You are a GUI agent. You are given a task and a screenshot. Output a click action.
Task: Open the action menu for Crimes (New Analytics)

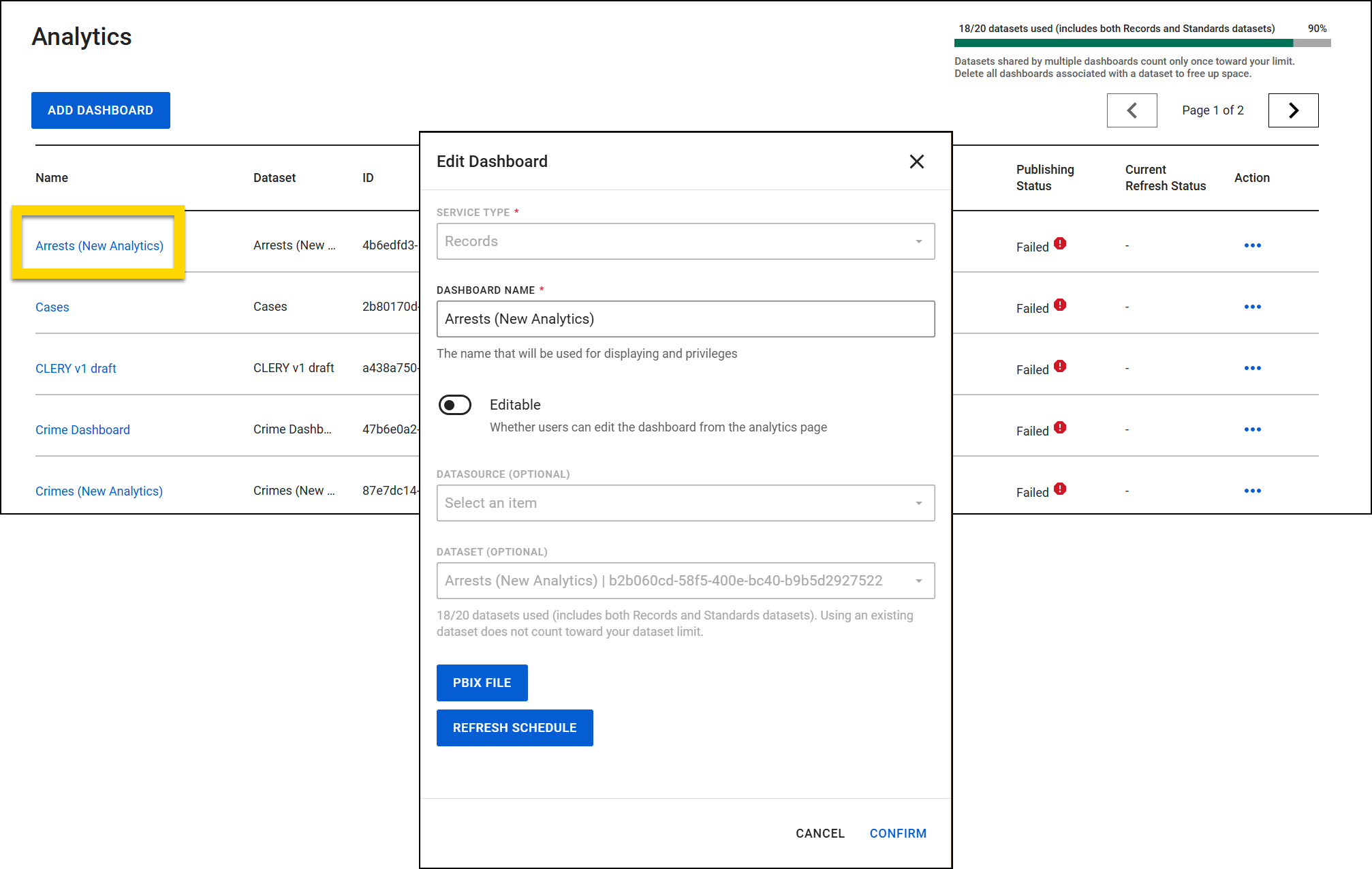1252,491
